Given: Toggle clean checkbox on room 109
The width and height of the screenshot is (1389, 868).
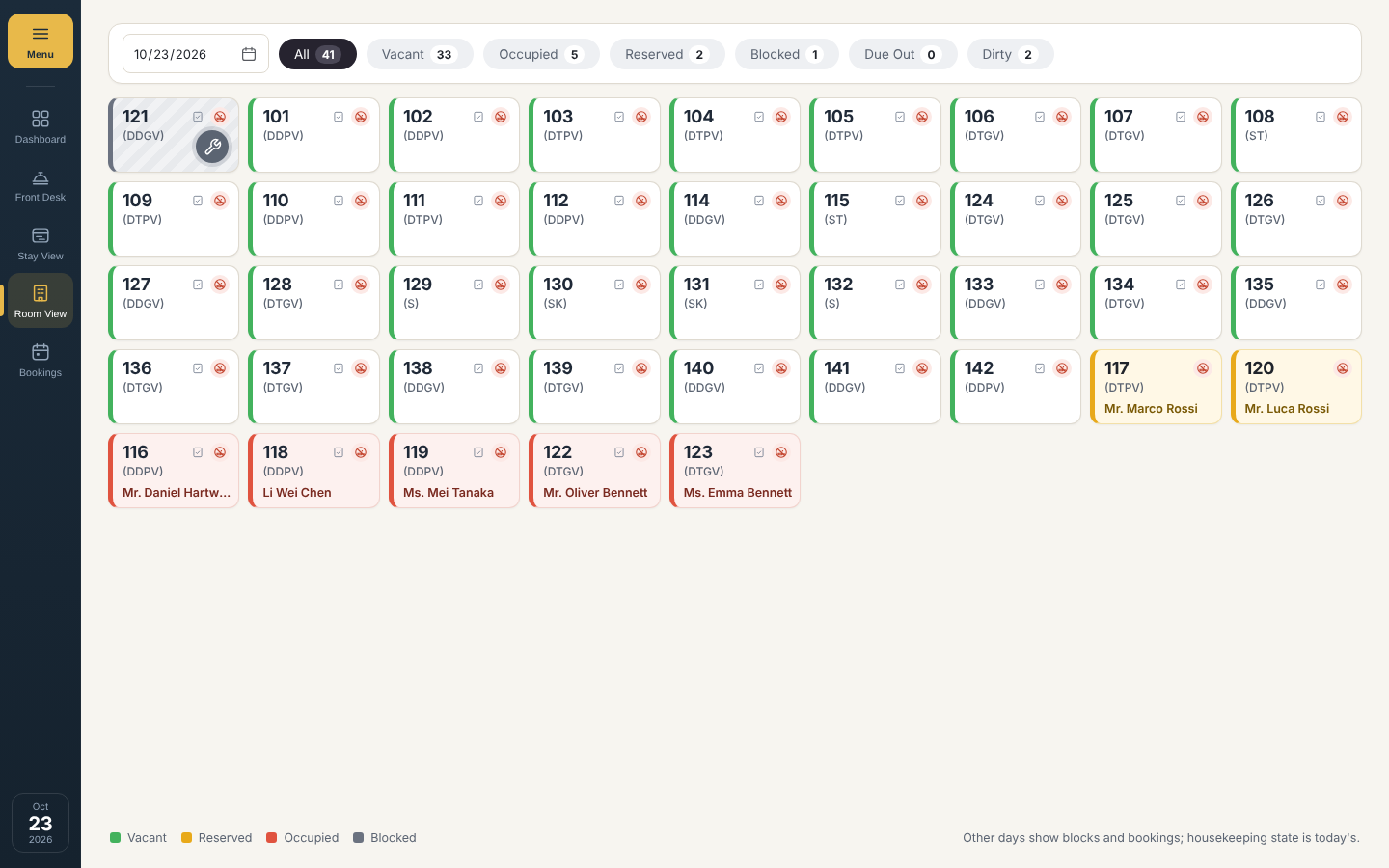Looking at the screenshot, I should (x=198, y=201).
